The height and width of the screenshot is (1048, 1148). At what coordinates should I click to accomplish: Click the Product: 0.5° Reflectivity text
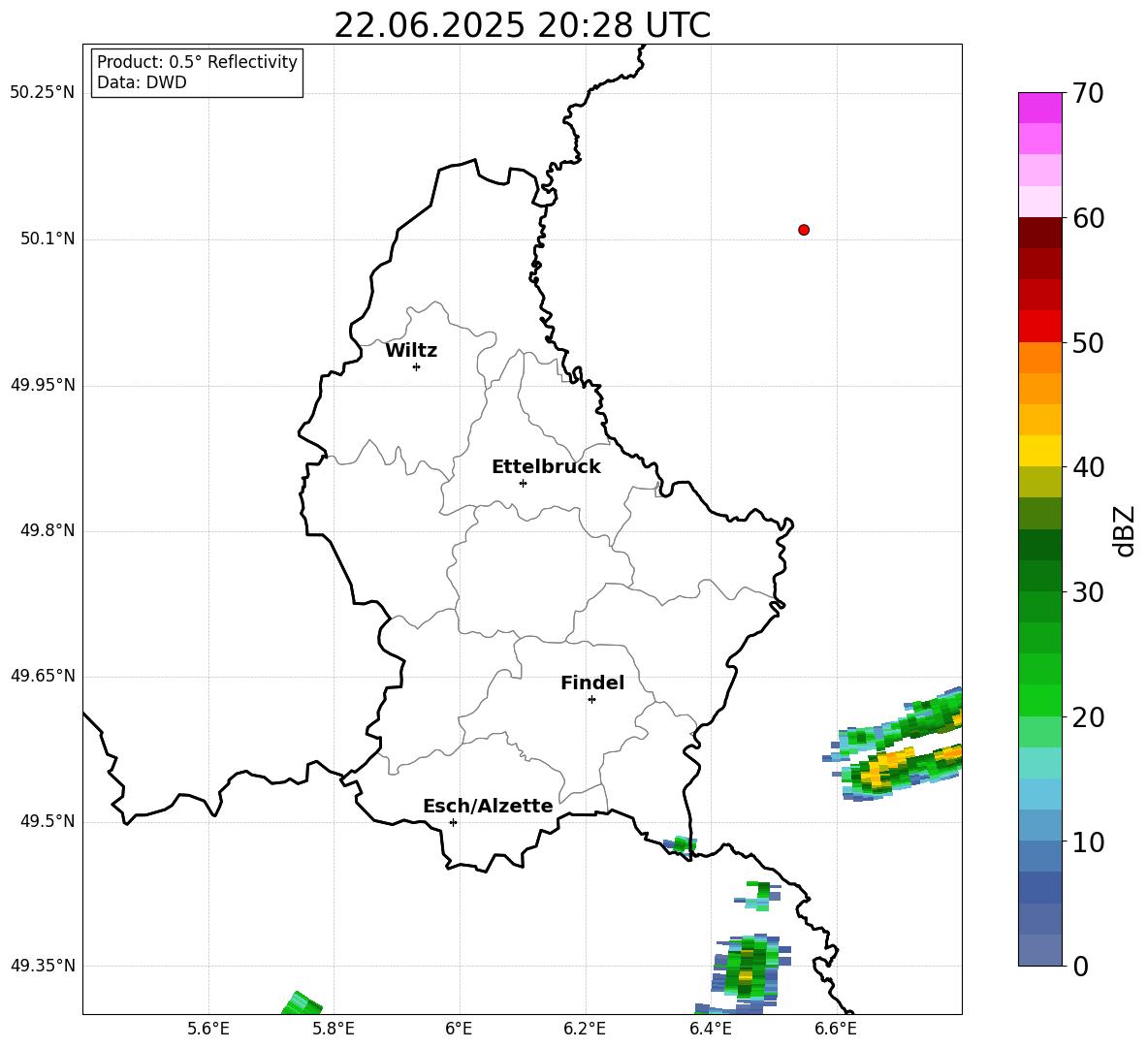pos(197,61)
